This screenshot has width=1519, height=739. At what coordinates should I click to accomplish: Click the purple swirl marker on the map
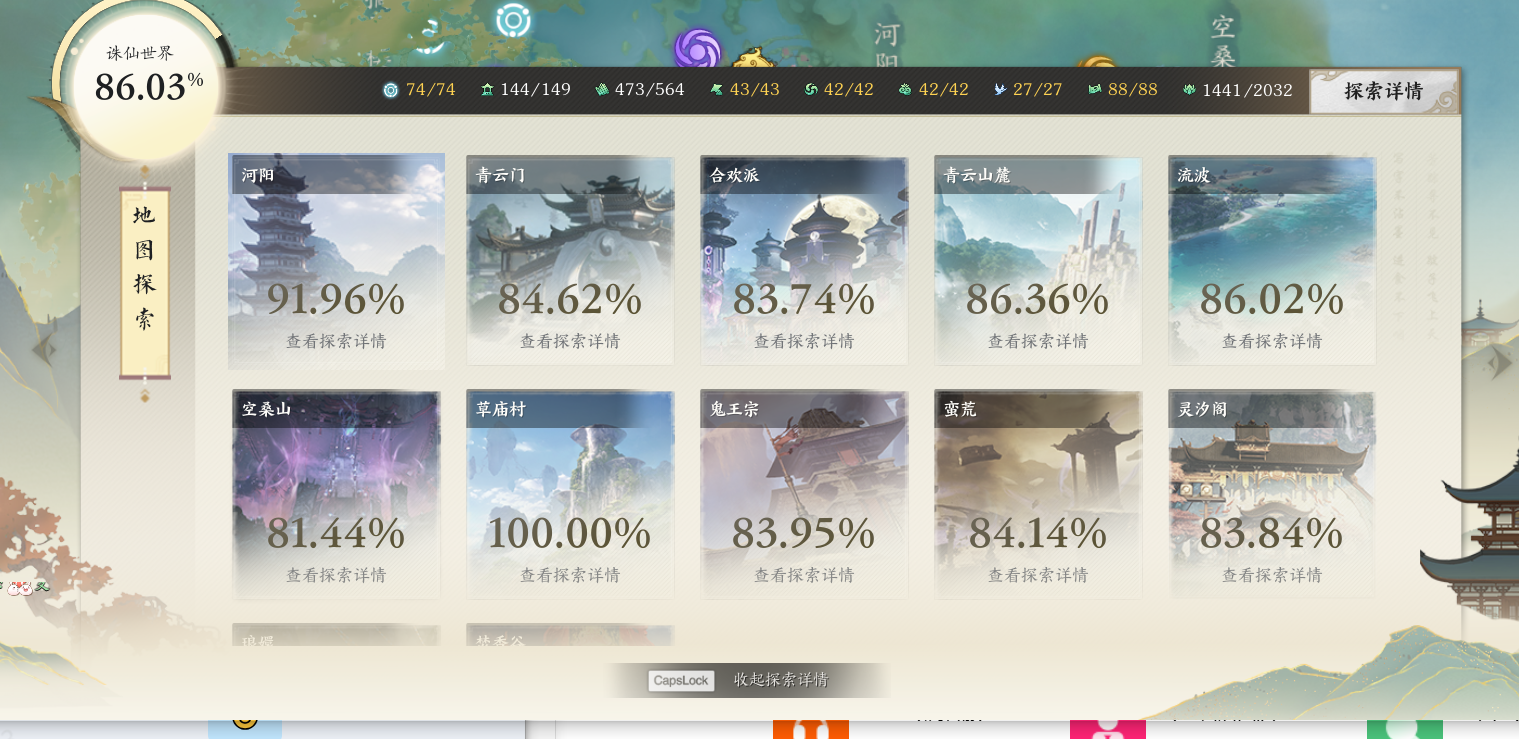[x=697, y=49]
